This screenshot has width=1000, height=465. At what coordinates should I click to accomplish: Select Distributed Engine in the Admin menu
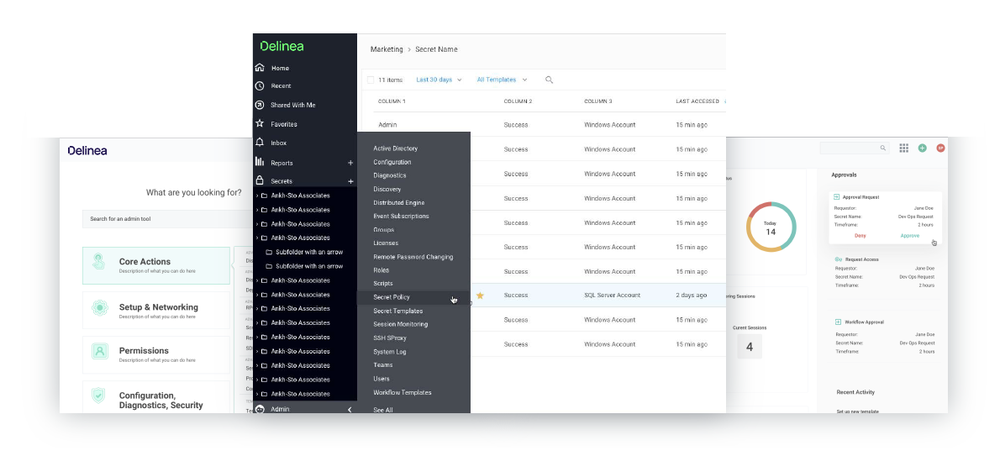(398, 202)
